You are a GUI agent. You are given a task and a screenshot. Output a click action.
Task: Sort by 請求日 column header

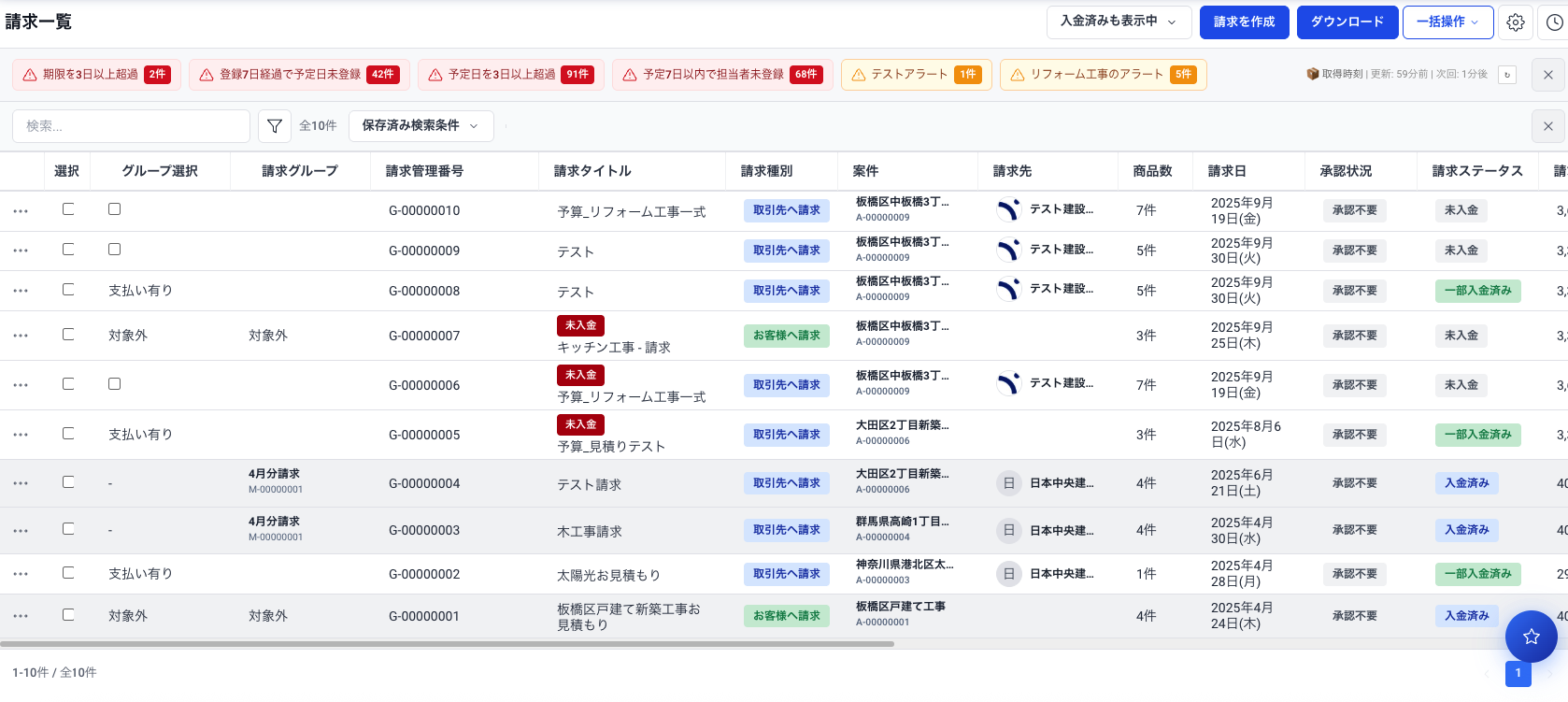(1227, 171)
